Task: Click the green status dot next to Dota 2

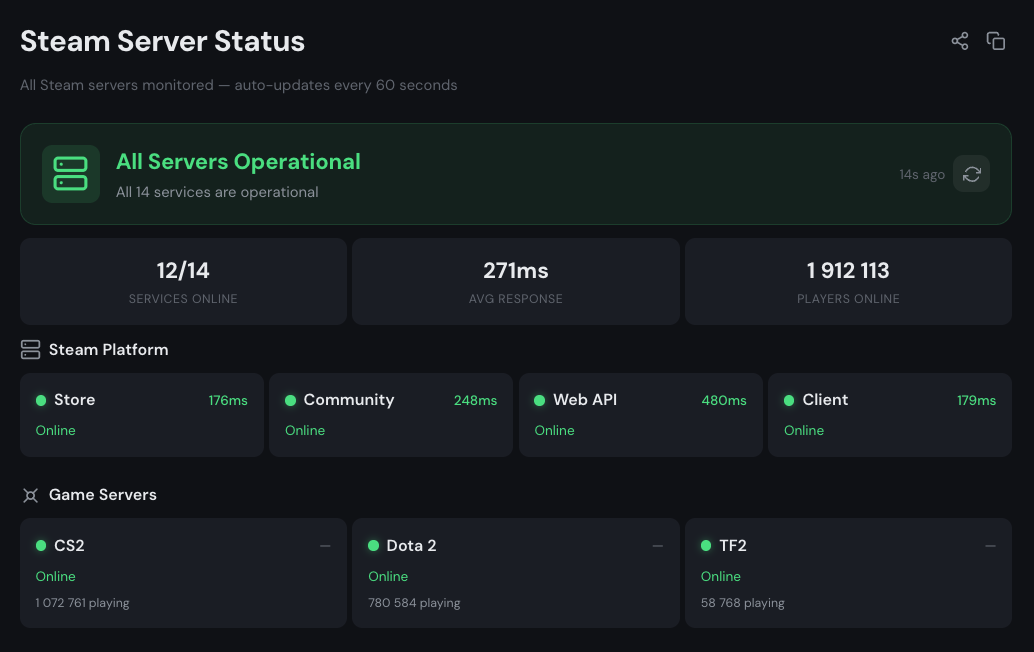Action: (x=373, y=545)
